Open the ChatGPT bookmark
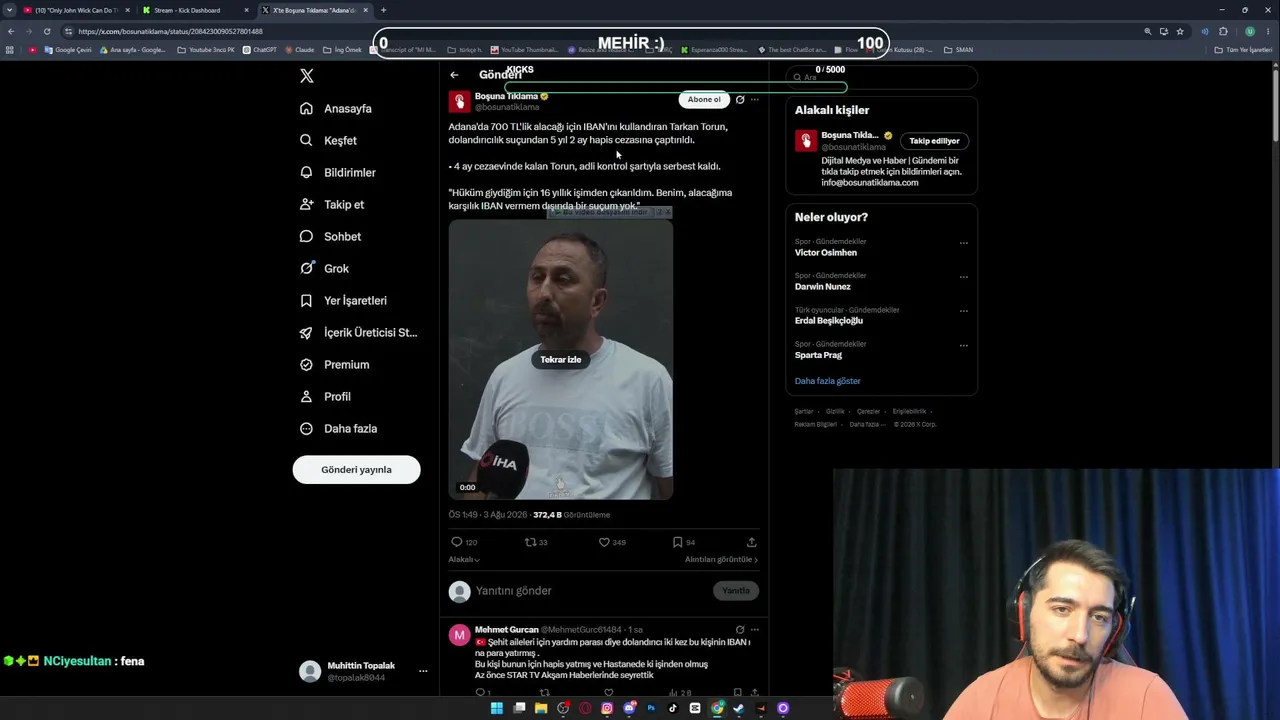 260,49
